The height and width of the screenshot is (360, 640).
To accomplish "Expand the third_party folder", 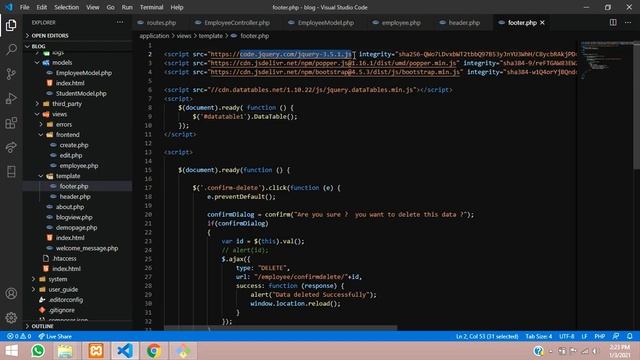I will coord(67,104).
